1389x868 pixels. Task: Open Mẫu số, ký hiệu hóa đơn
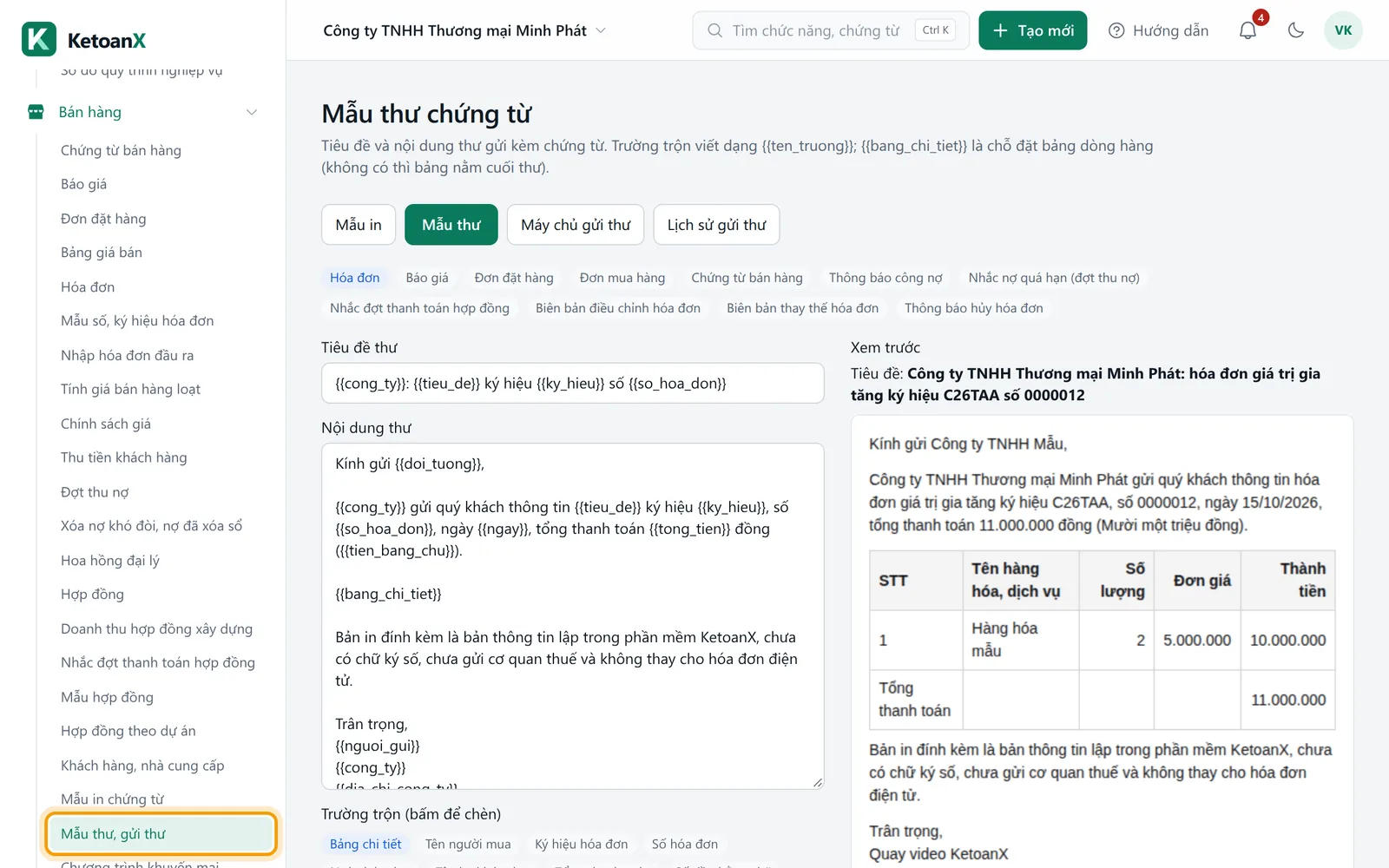point(137,321)
